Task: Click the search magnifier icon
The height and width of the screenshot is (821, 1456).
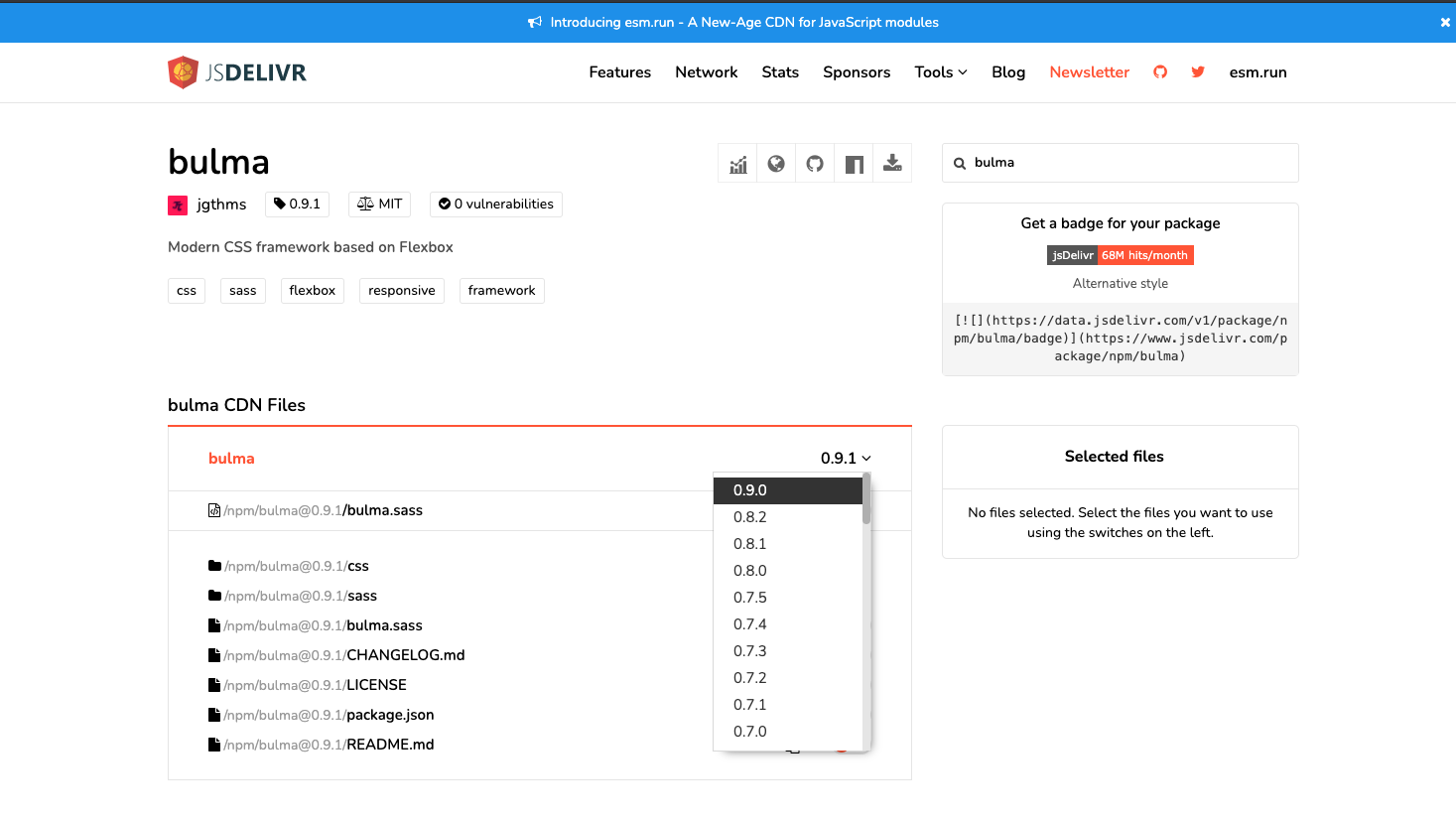Action: click(x=960, y=163)
